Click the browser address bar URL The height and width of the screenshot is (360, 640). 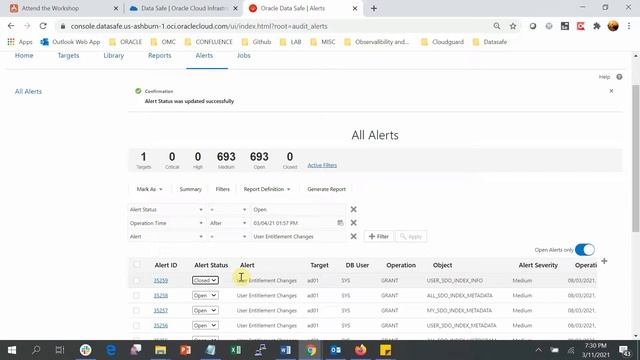pyautogui.click(x=199, y=26)
